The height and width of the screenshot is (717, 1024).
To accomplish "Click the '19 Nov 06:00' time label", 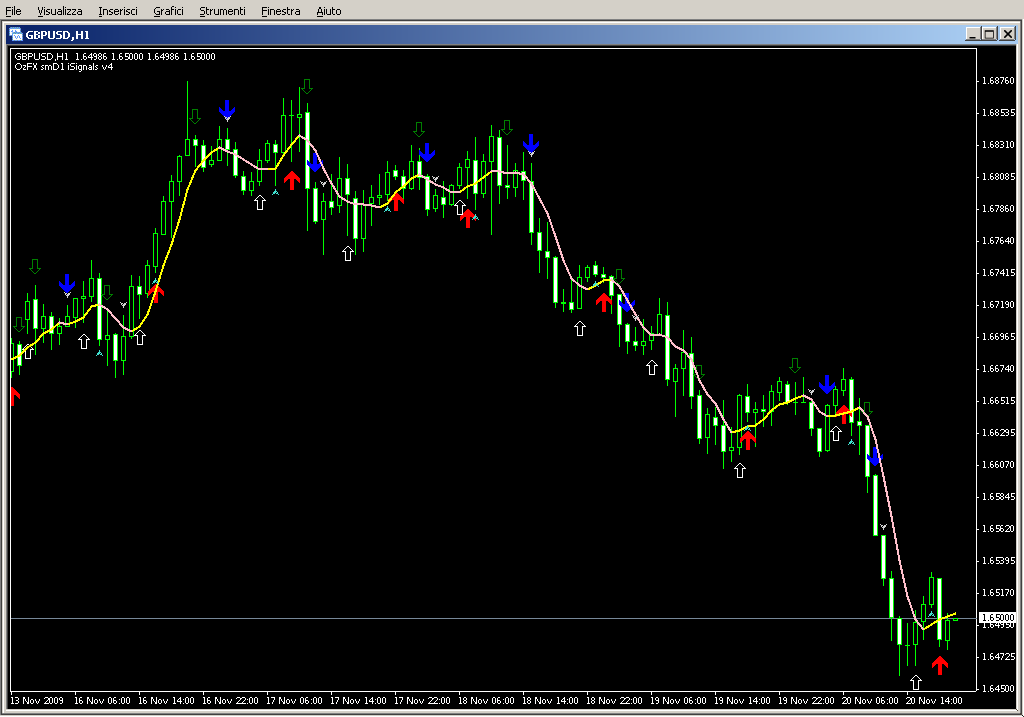I will coord(678,701).
